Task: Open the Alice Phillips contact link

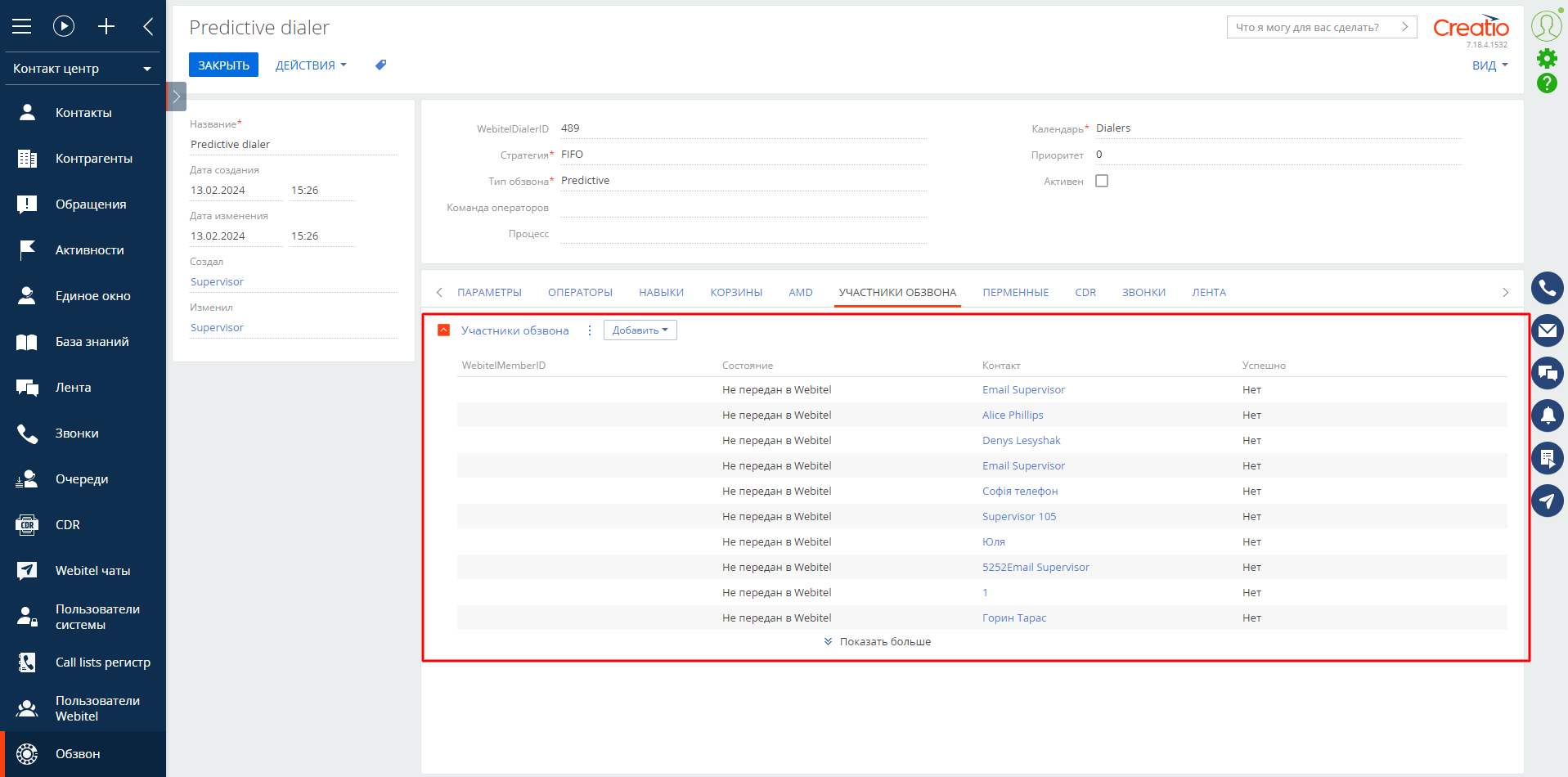Action: 1013,415
